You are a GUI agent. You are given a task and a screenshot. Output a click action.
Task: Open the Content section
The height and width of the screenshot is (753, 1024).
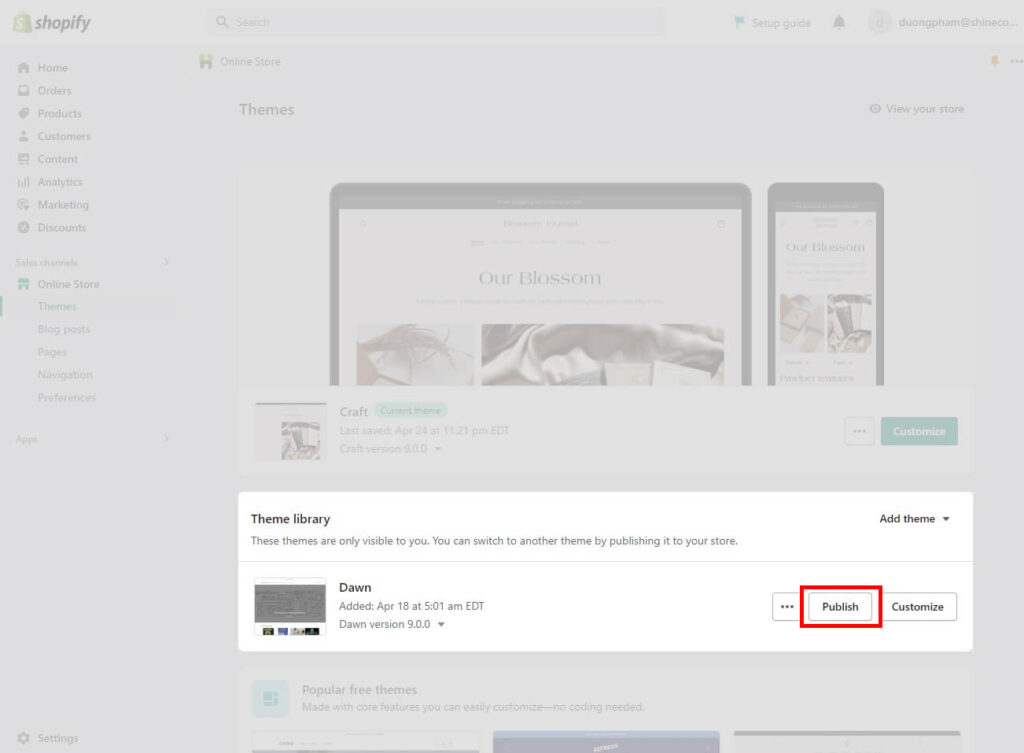coord(57,159)
